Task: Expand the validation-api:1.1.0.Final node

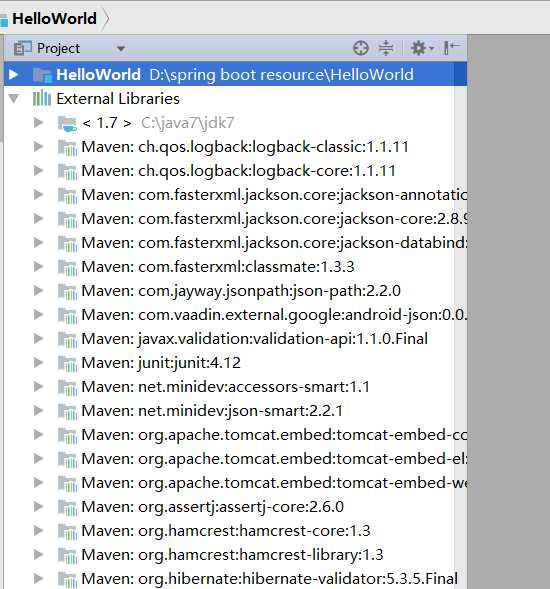Action: pos(38,338)
